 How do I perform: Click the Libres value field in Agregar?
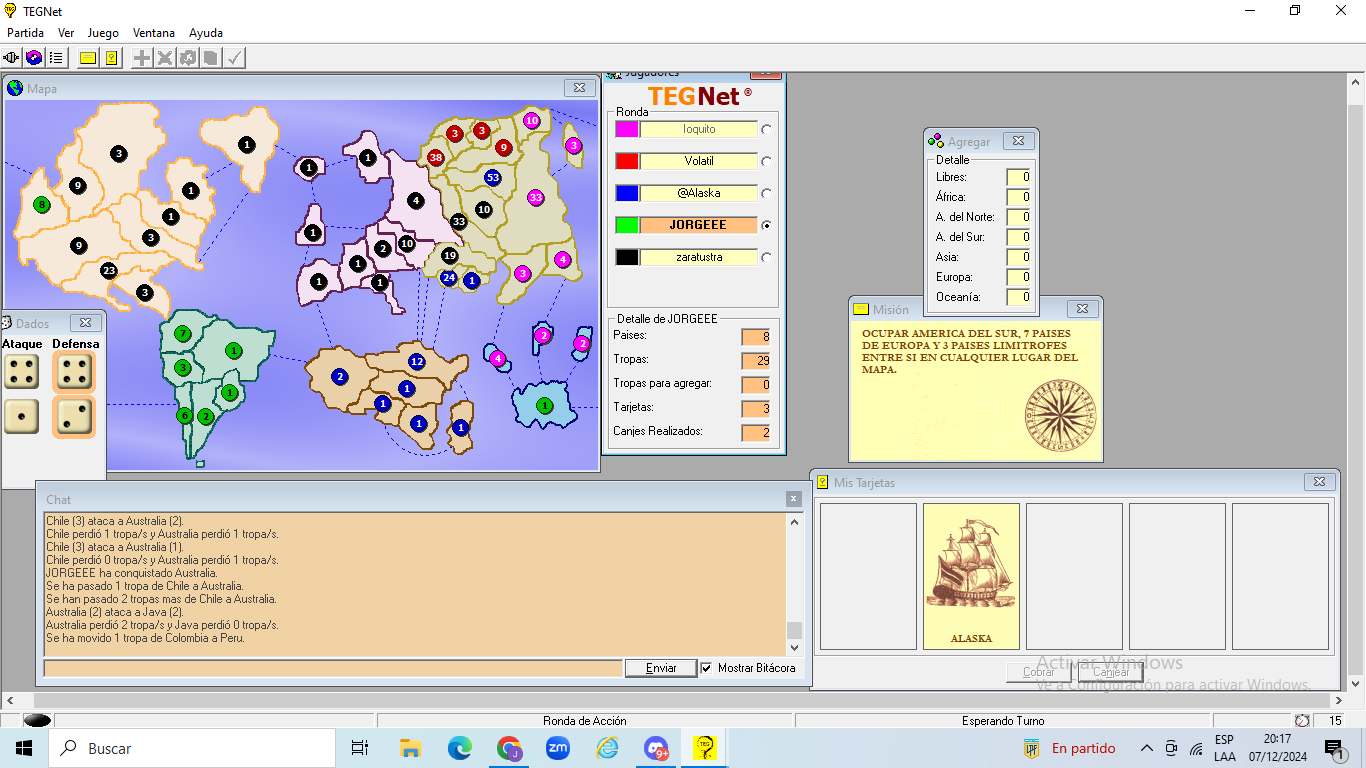click(x=1018, y=177)
